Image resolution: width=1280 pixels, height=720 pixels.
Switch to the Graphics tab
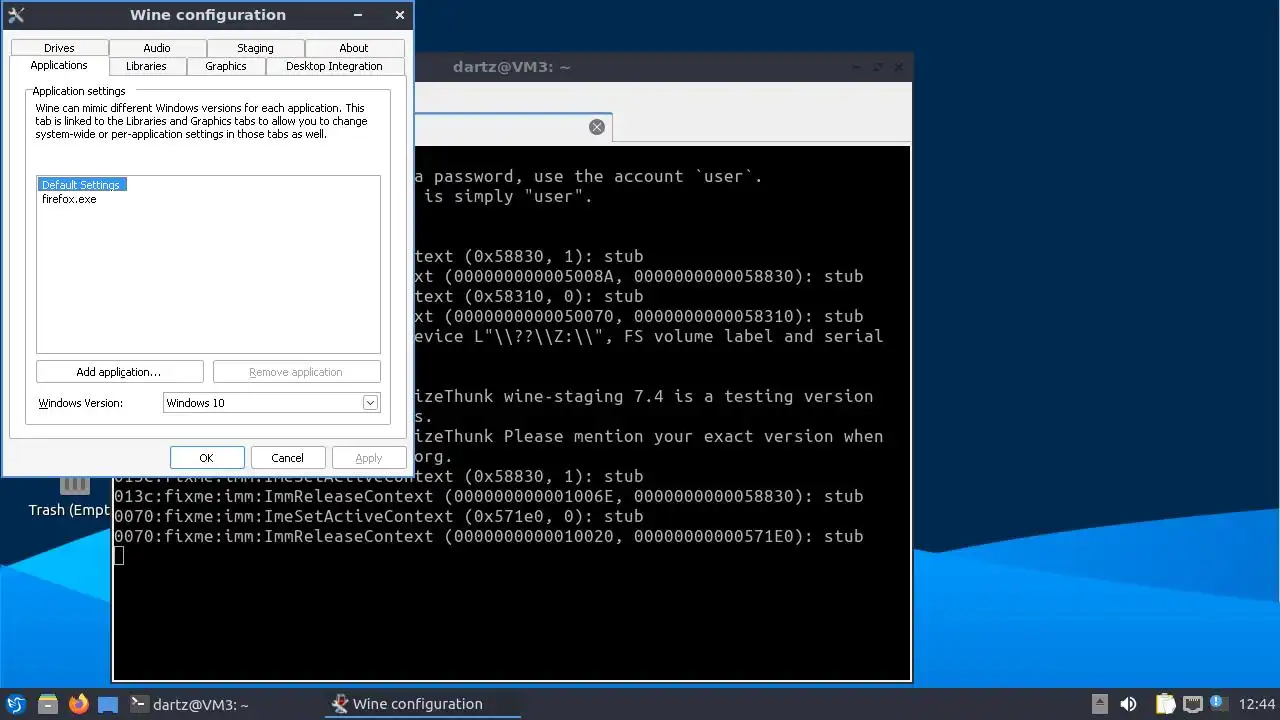click(x=226, y=66)
